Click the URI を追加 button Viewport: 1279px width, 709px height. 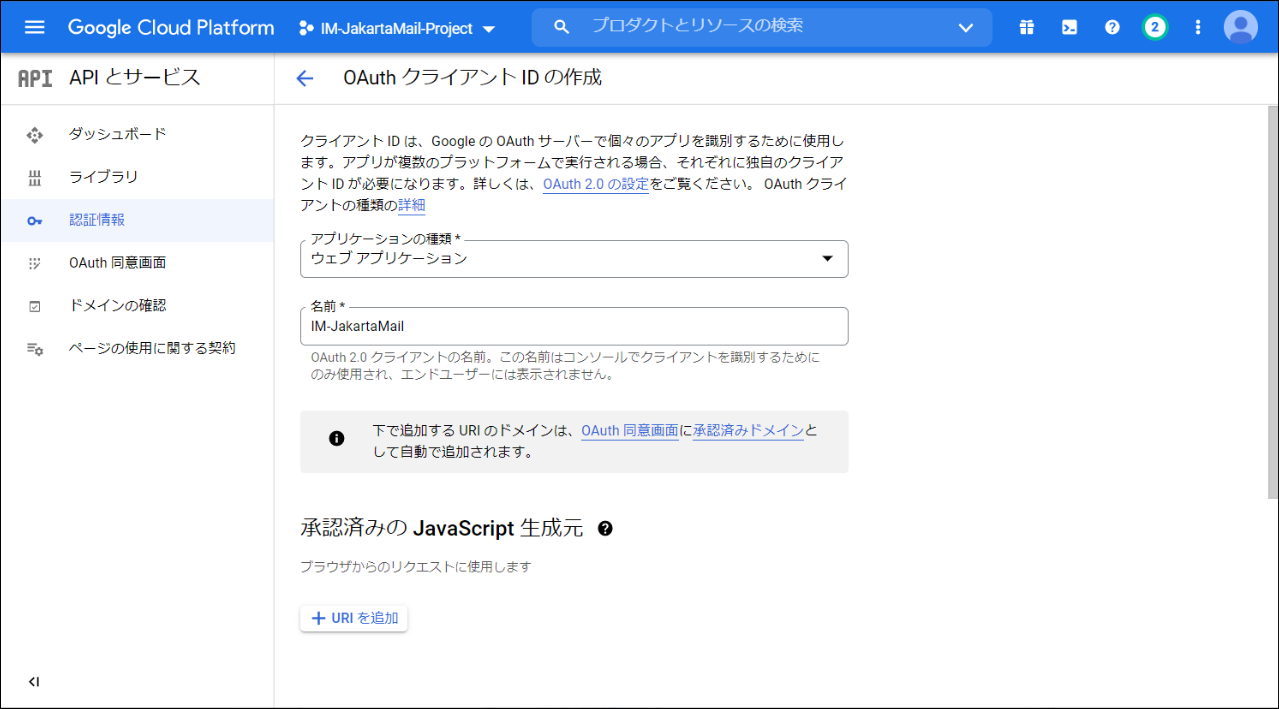(354, 618)
